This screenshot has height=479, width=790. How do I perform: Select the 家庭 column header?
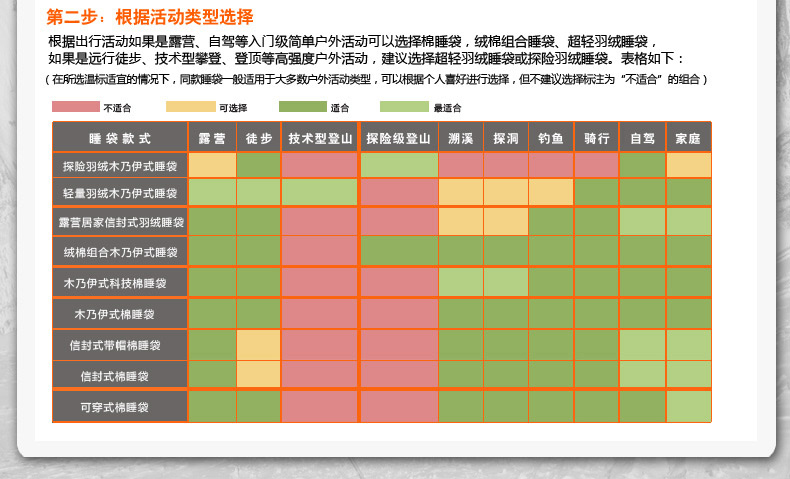click(688, 137)
